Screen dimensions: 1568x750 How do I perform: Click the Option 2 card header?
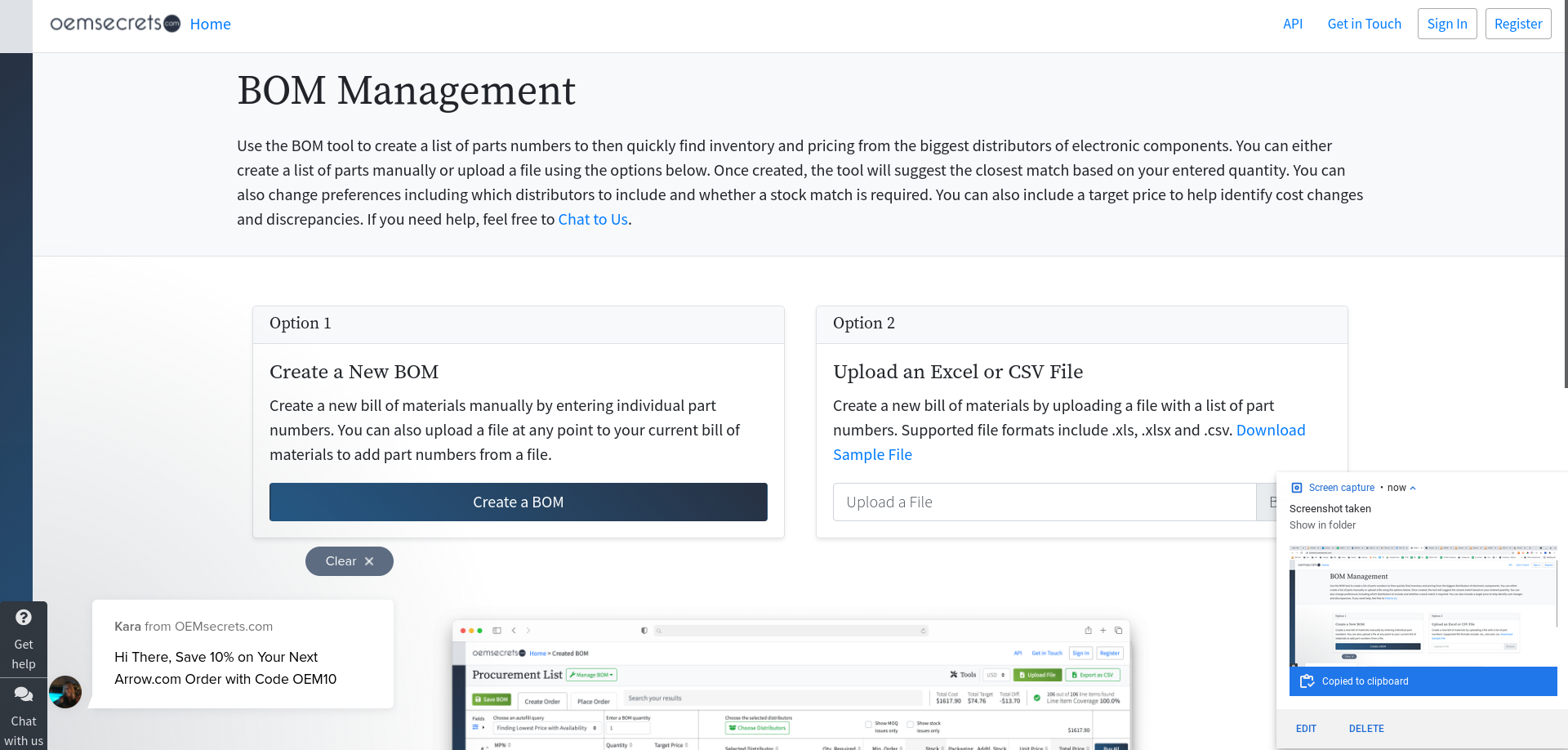[x=1081, y=324]
